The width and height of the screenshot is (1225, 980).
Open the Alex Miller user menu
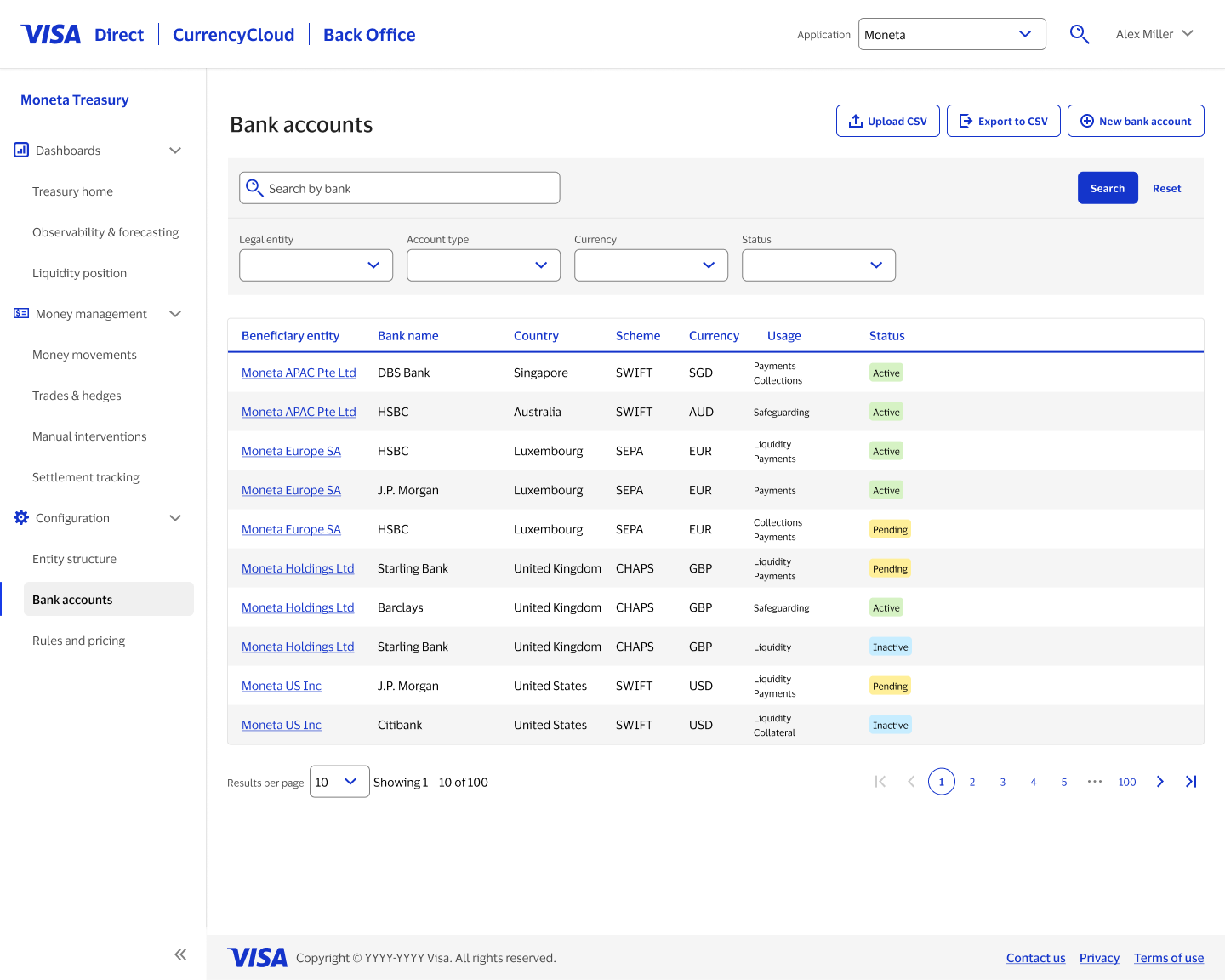(1154, 34)
